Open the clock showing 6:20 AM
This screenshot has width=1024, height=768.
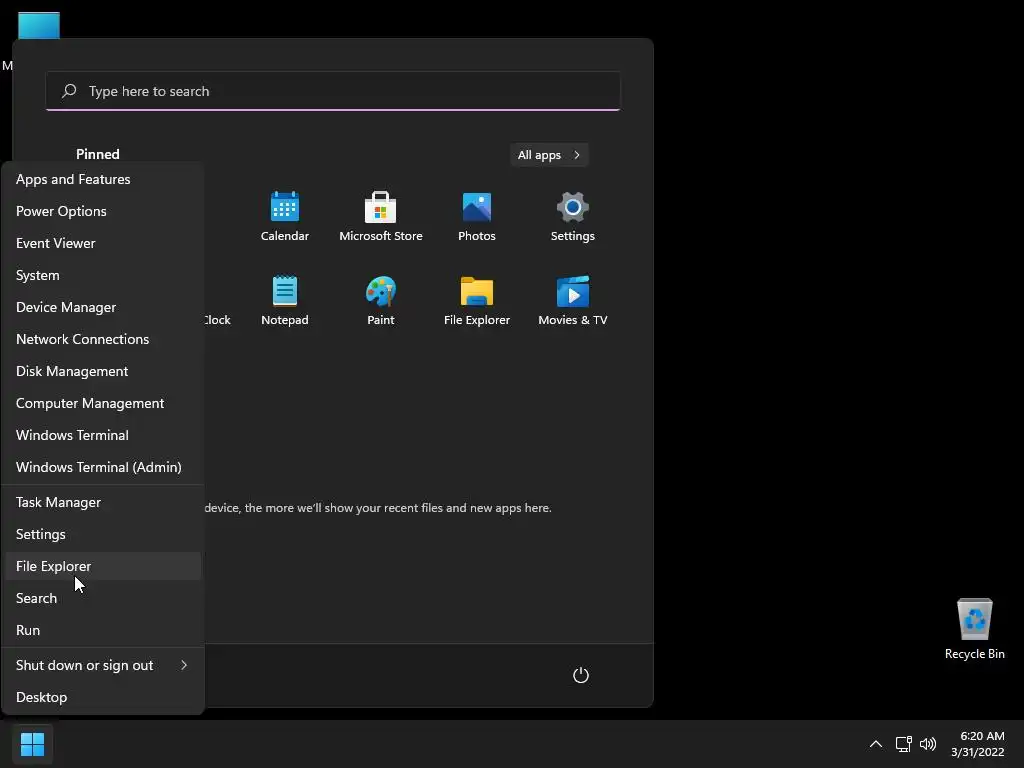pos(977,744)
